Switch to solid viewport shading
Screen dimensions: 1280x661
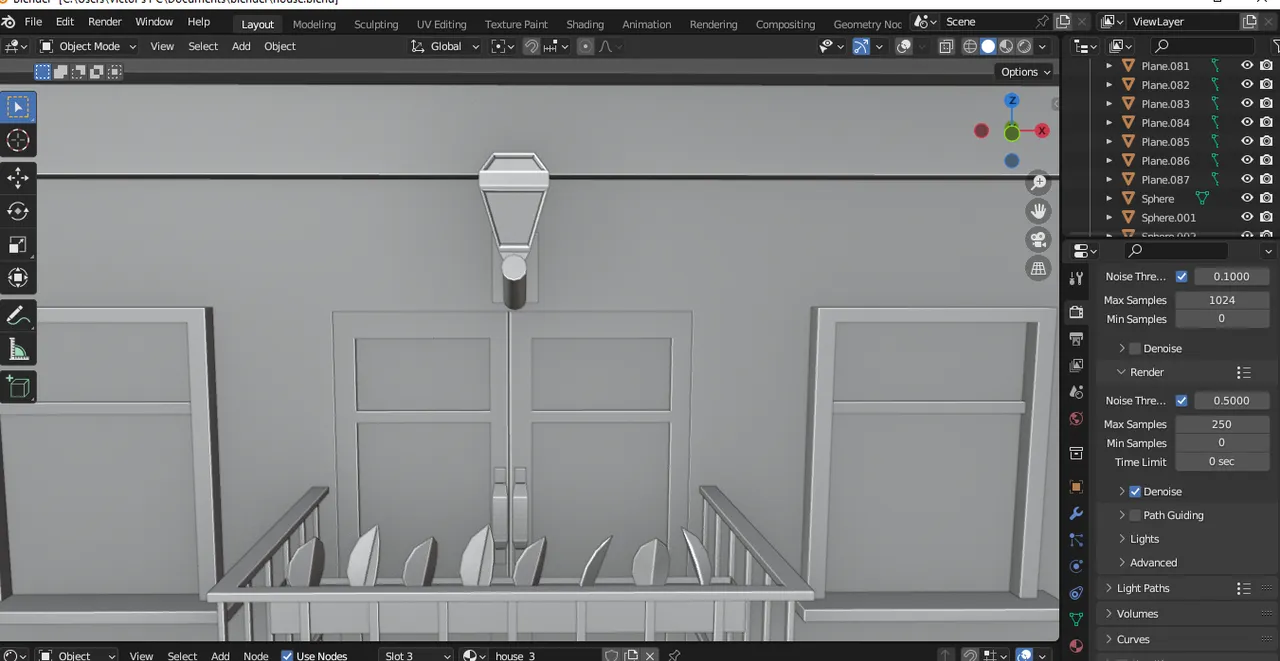click(x=988, y=46)
